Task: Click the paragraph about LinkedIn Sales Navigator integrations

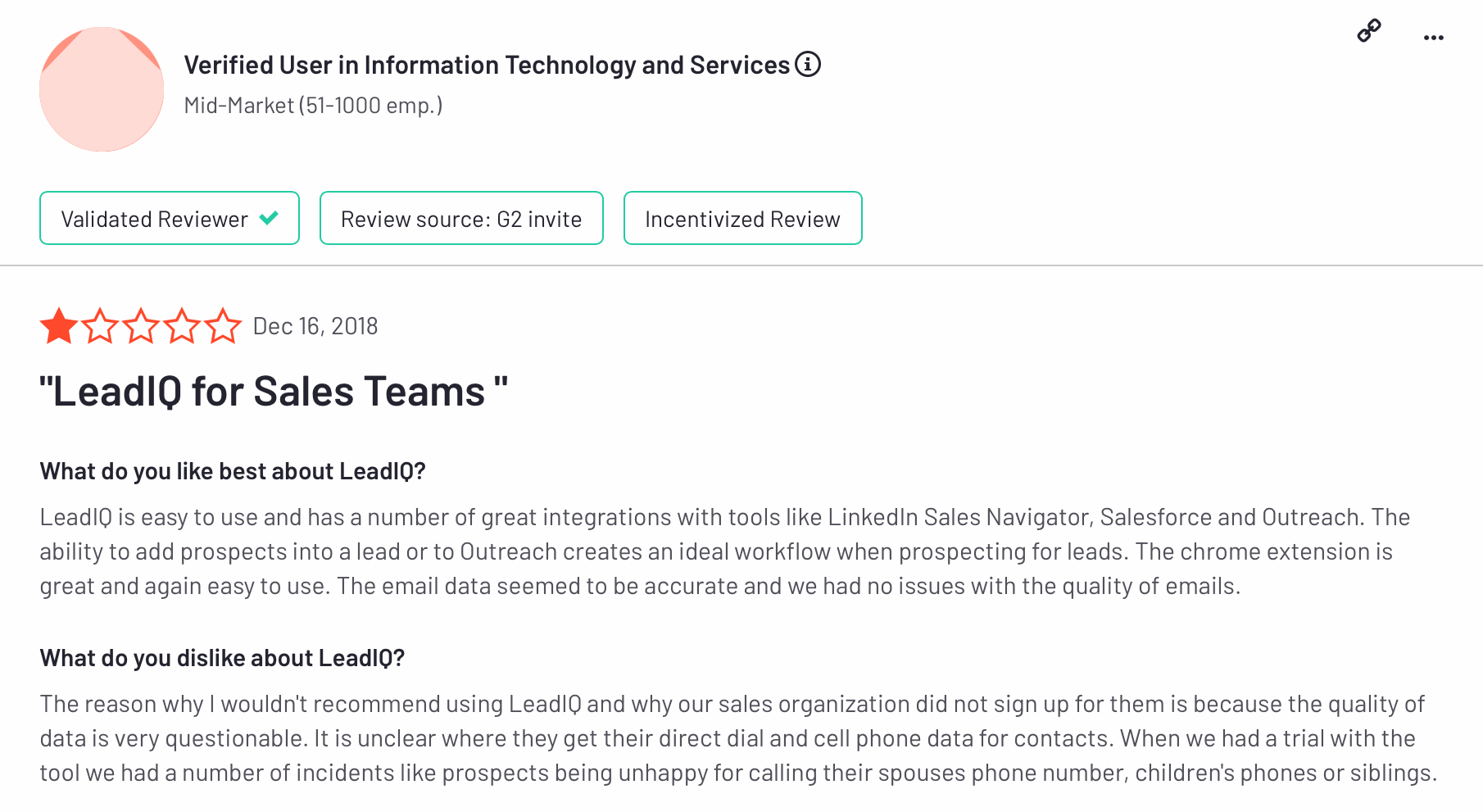Action: point(725,551)
